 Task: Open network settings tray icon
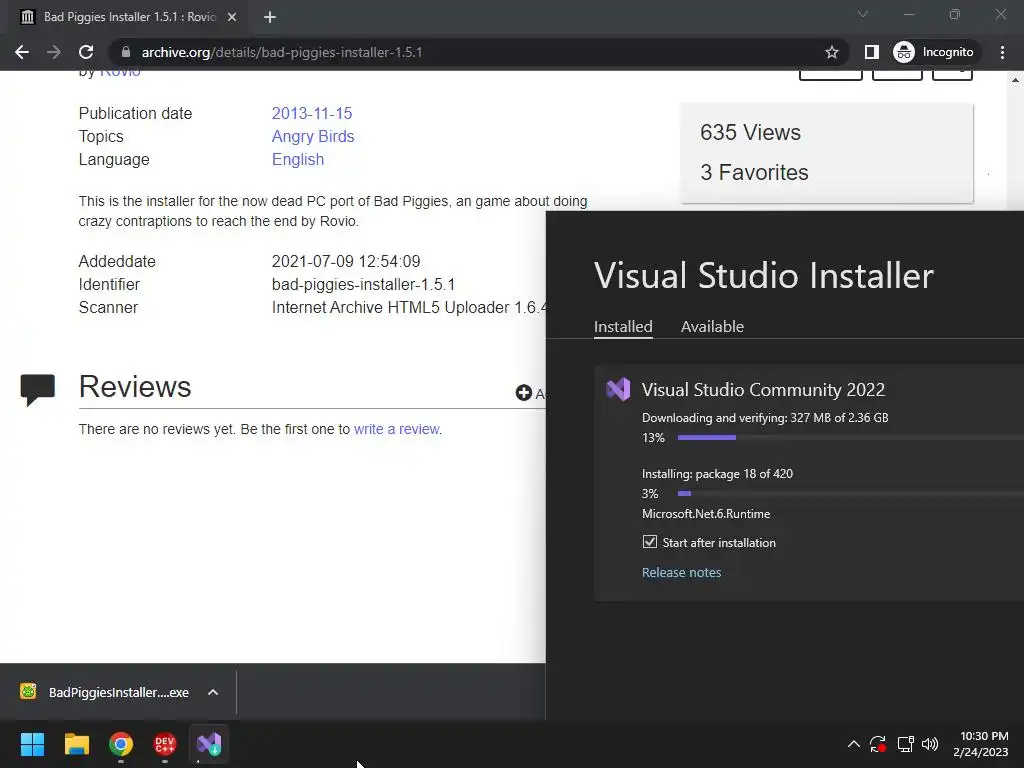(x=905, y=744)
